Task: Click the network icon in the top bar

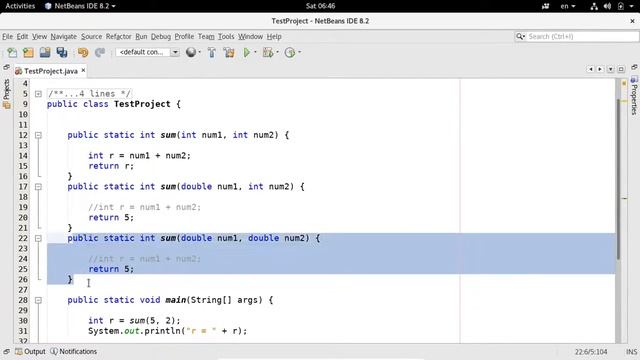Action: (x=594, y=6)
